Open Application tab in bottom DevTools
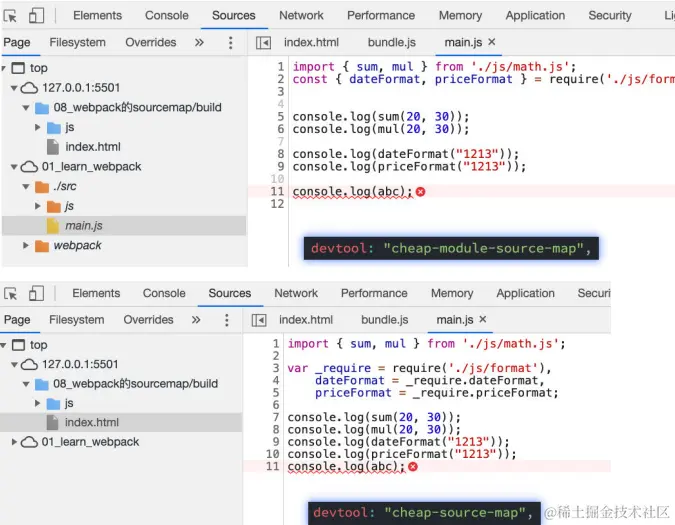 [525, 293]
